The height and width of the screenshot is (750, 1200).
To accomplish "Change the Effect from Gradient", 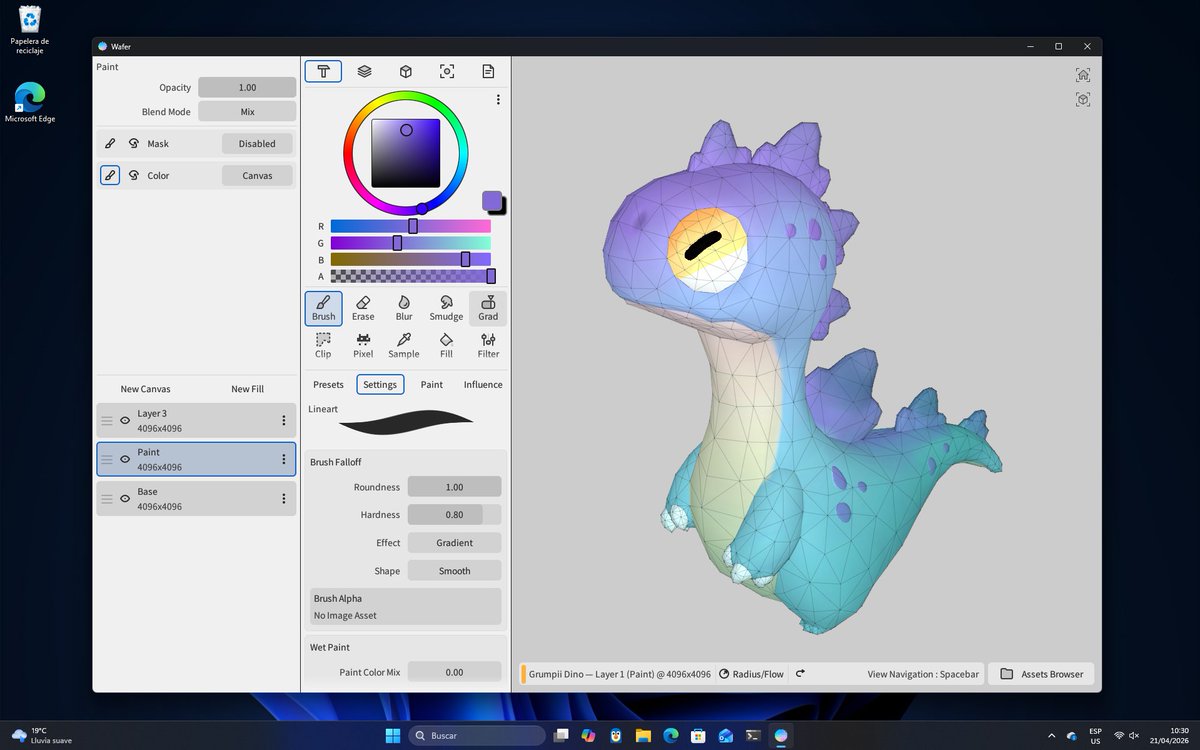I will tap(454, 542).
